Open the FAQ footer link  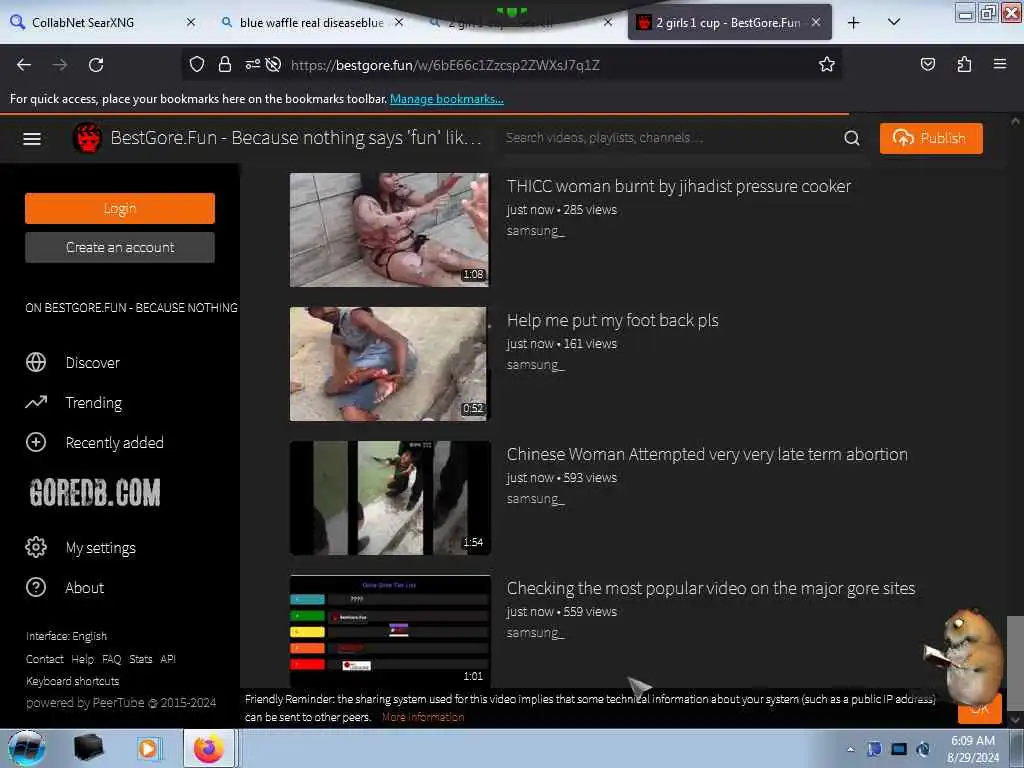pos(112,659)
